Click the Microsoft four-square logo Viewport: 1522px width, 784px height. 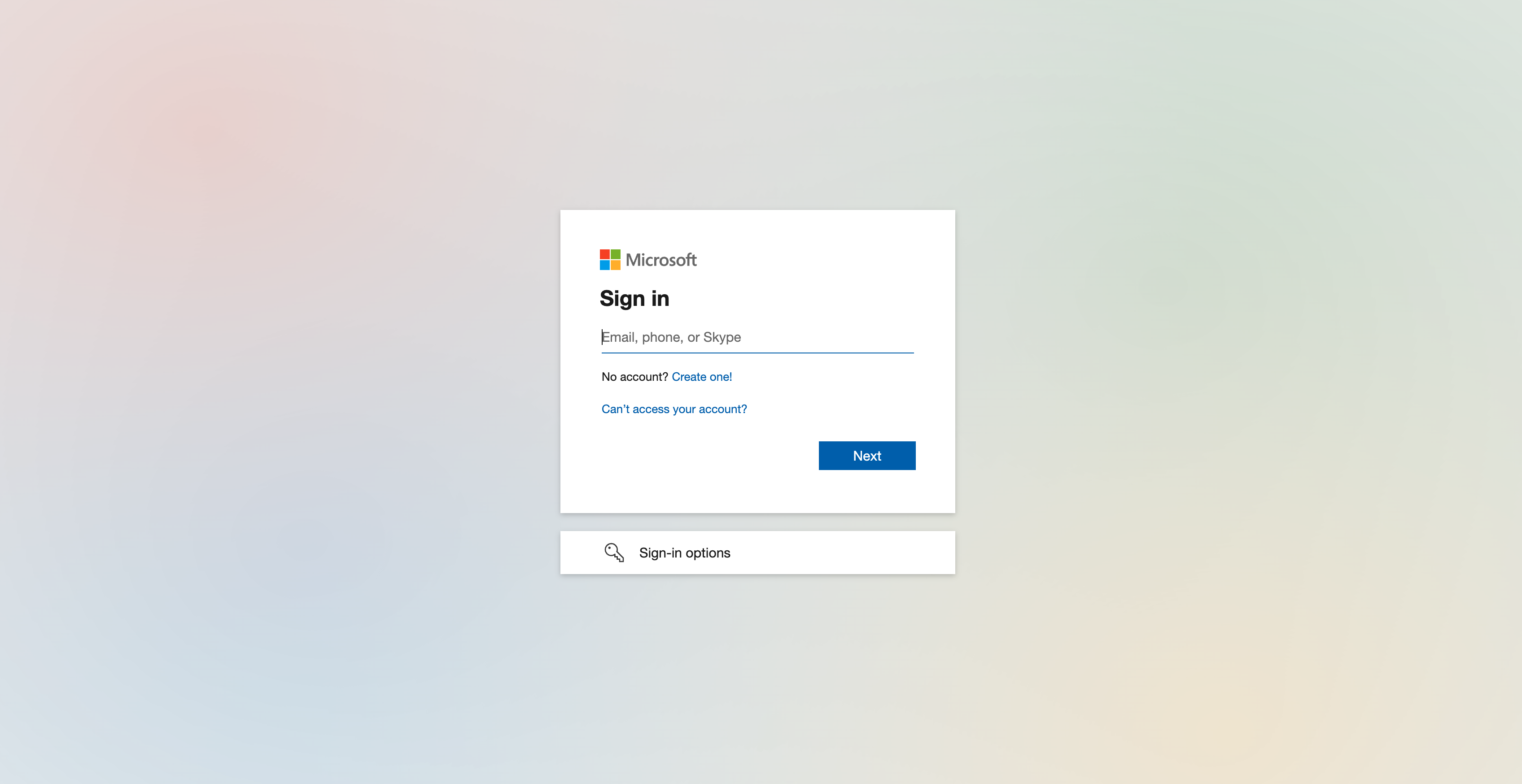pyautogui.click(x=610, y=260)
